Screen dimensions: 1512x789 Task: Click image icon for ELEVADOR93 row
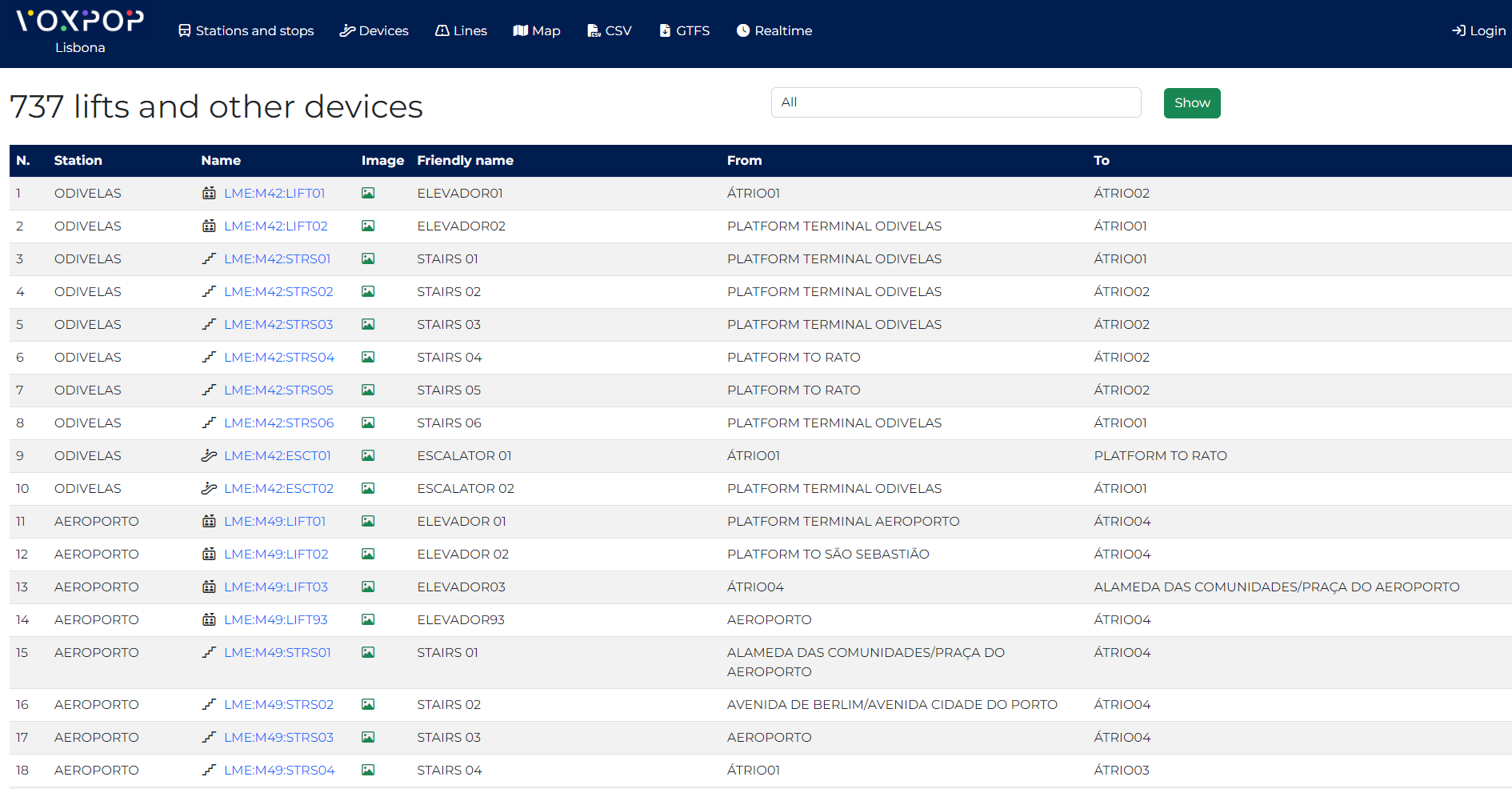coord(368,619)
